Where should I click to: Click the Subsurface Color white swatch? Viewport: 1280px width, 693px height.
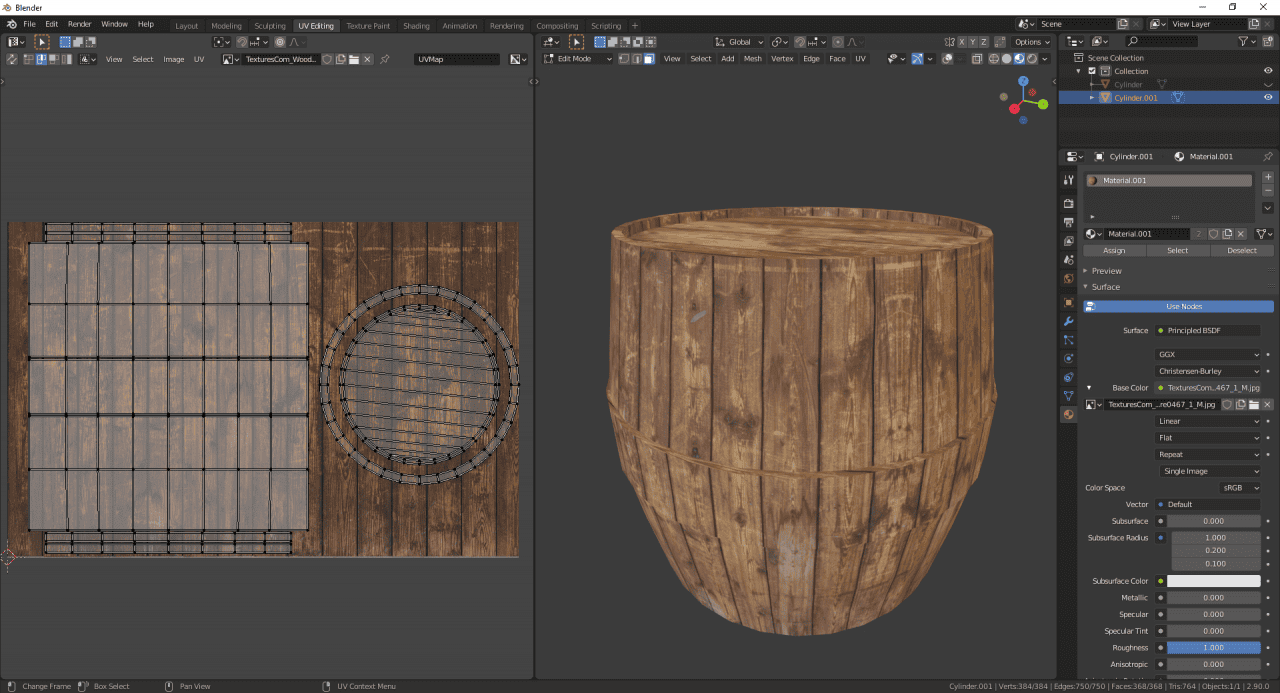[1213, 580]
